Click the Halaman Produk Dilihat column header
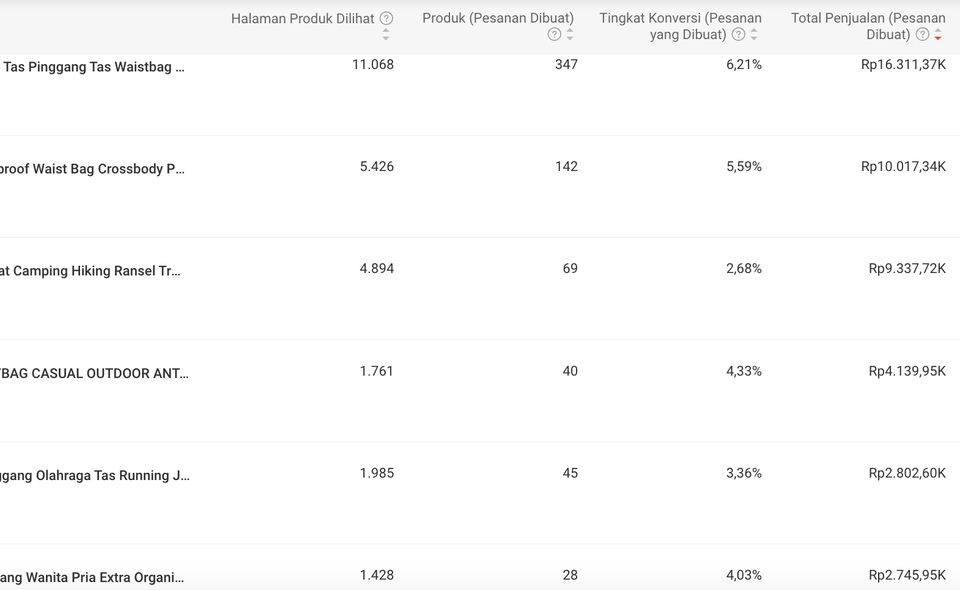 [x=302, y=18]
